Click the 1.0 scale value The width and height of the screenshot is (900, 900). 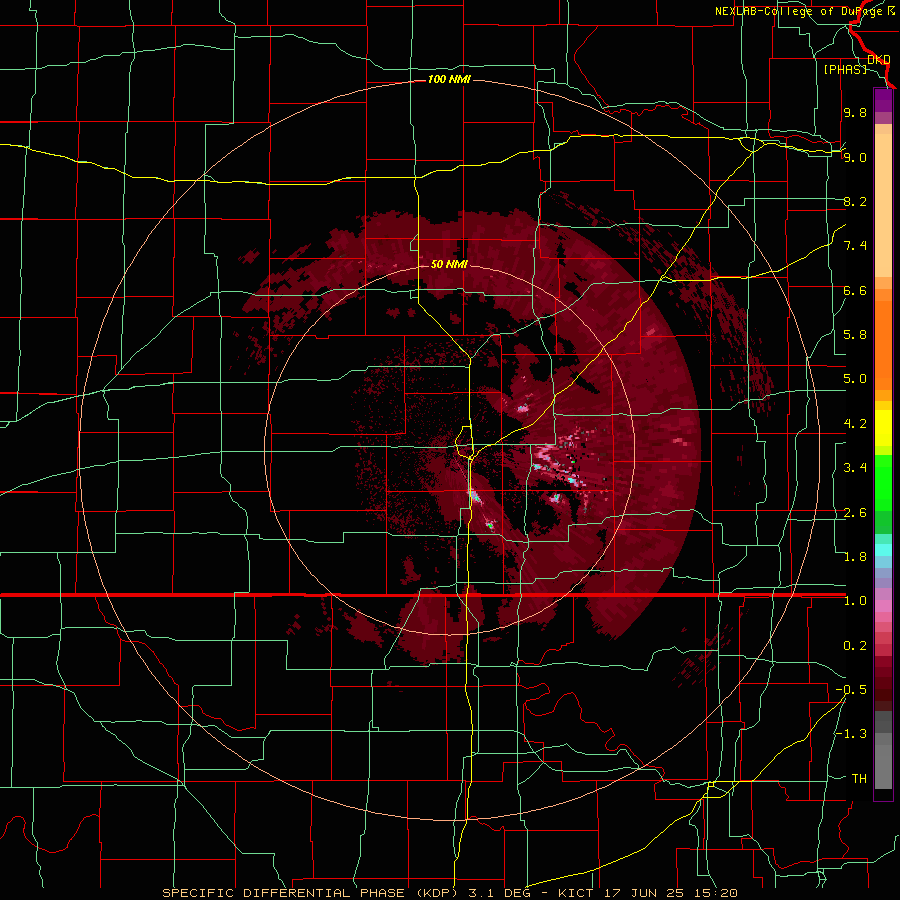tap(855, 601)
